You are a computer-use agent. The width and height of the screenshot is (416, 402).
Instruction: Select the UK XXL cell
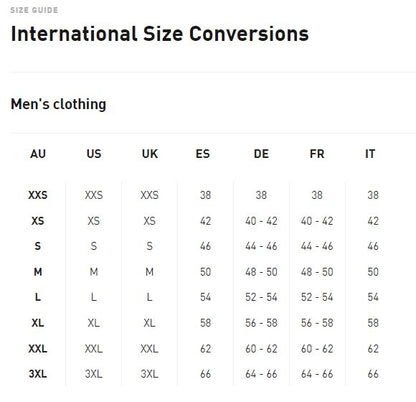pos(149,348)
